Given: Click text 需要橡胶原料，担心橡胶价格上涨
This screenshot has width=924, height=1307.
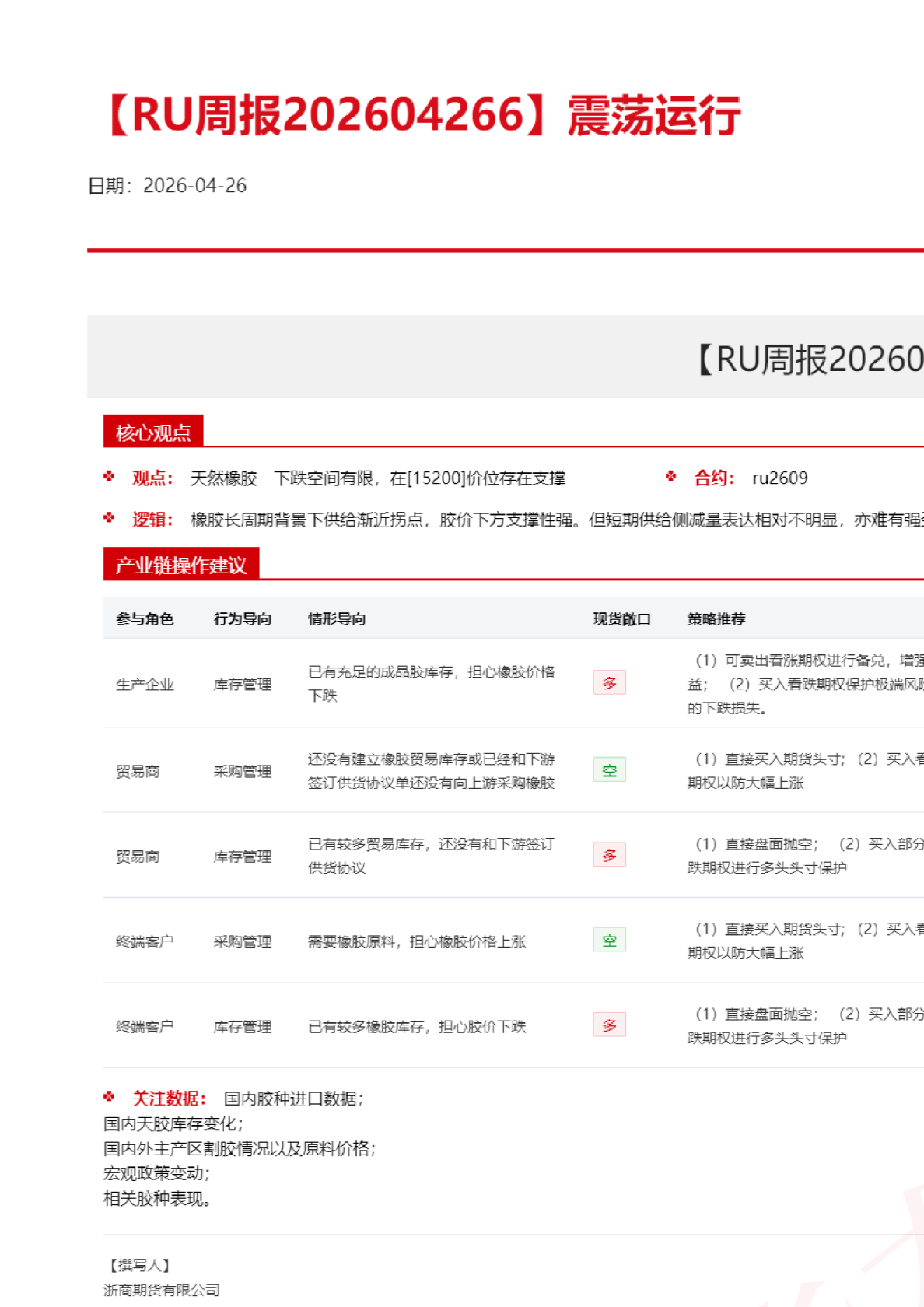Looking at the screenshot, I should (x=417, y=941).
